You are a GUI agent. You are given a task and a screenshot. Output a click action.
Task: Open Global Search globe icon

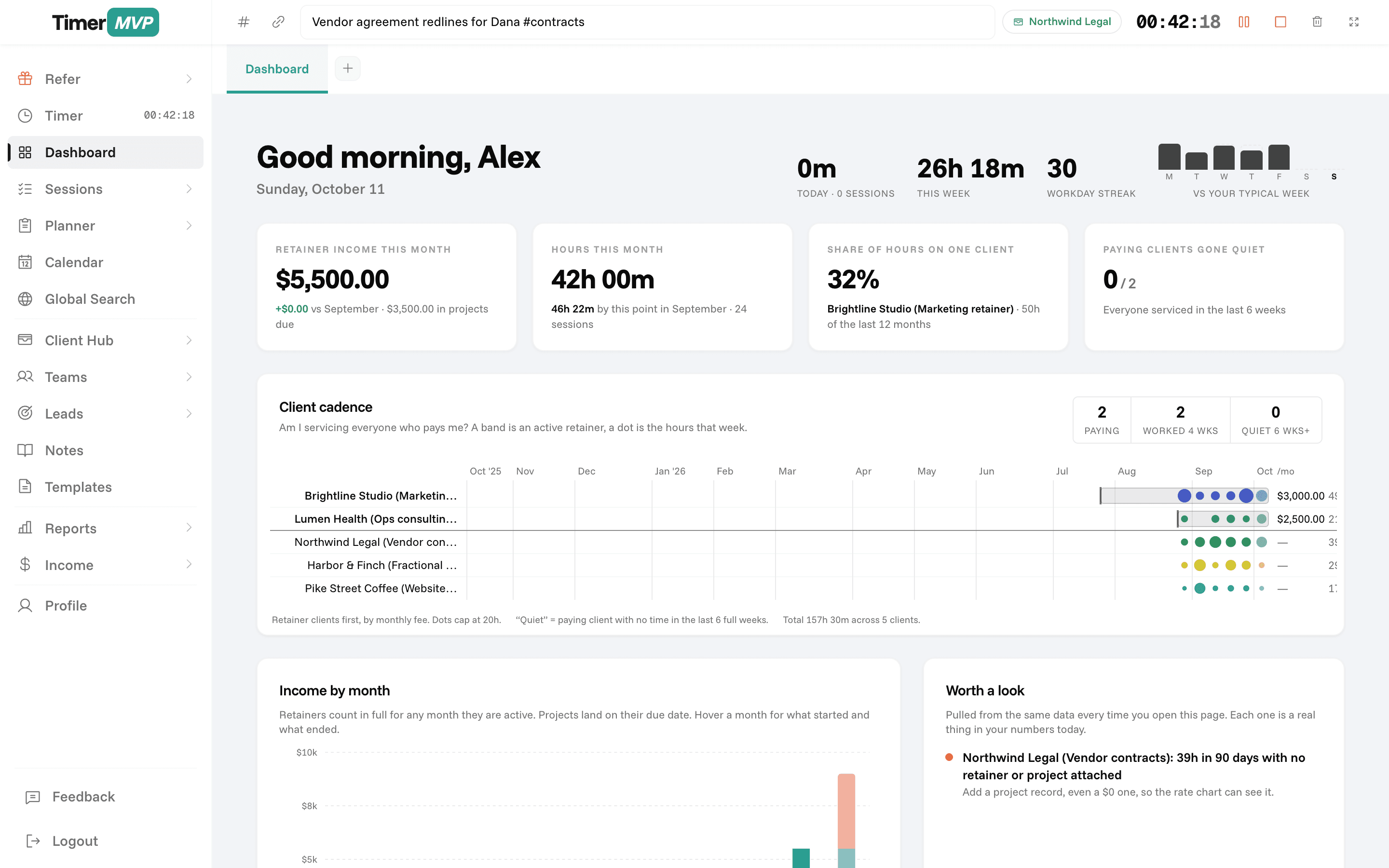click(x=25, y=299)
